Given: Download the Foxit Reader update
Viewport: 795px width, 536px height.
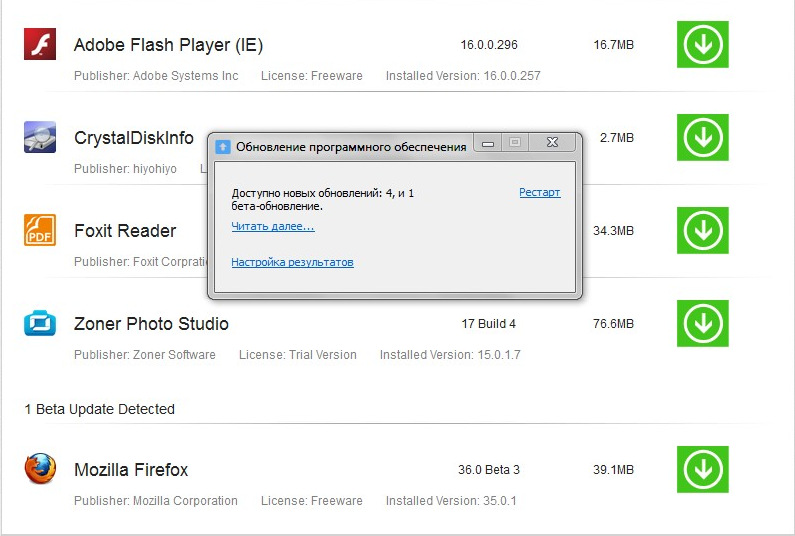Looking at the screenshot, I should click(x=703, y=230).
